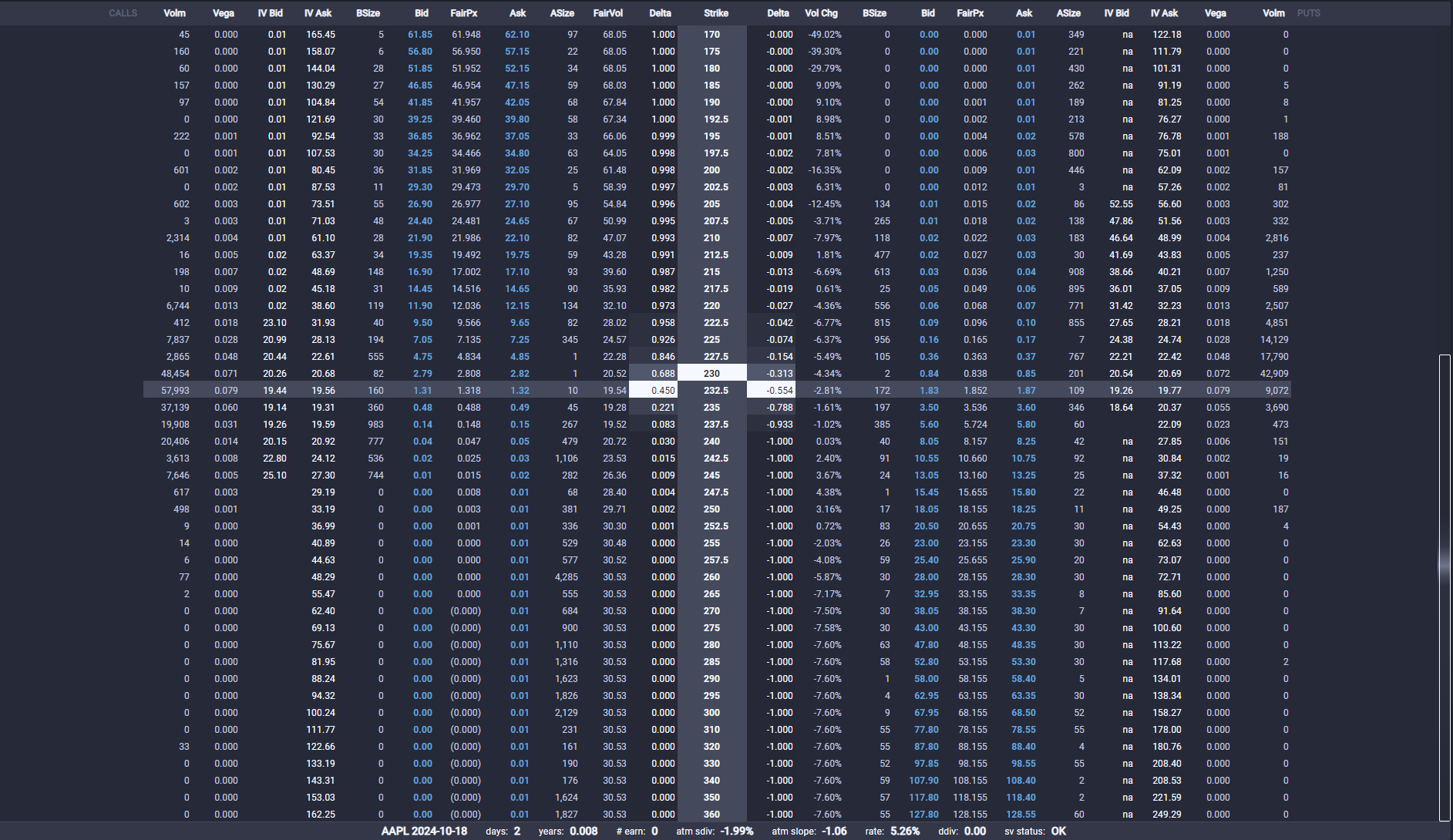Click the puts-side Ask header
The height and width of the screenshot is (840, 1453).
(1024, 13)
